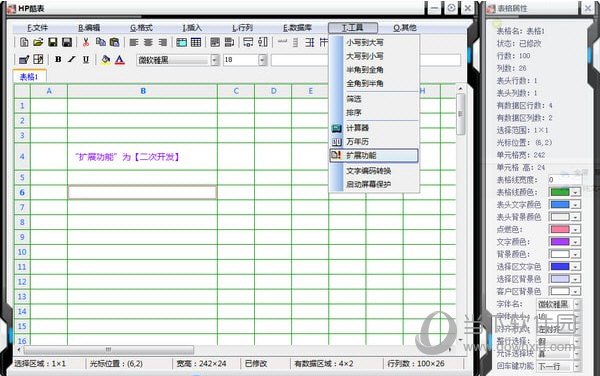Select the table layout icon beside the pencil icon
600x376 pixels.
point(38,59)
